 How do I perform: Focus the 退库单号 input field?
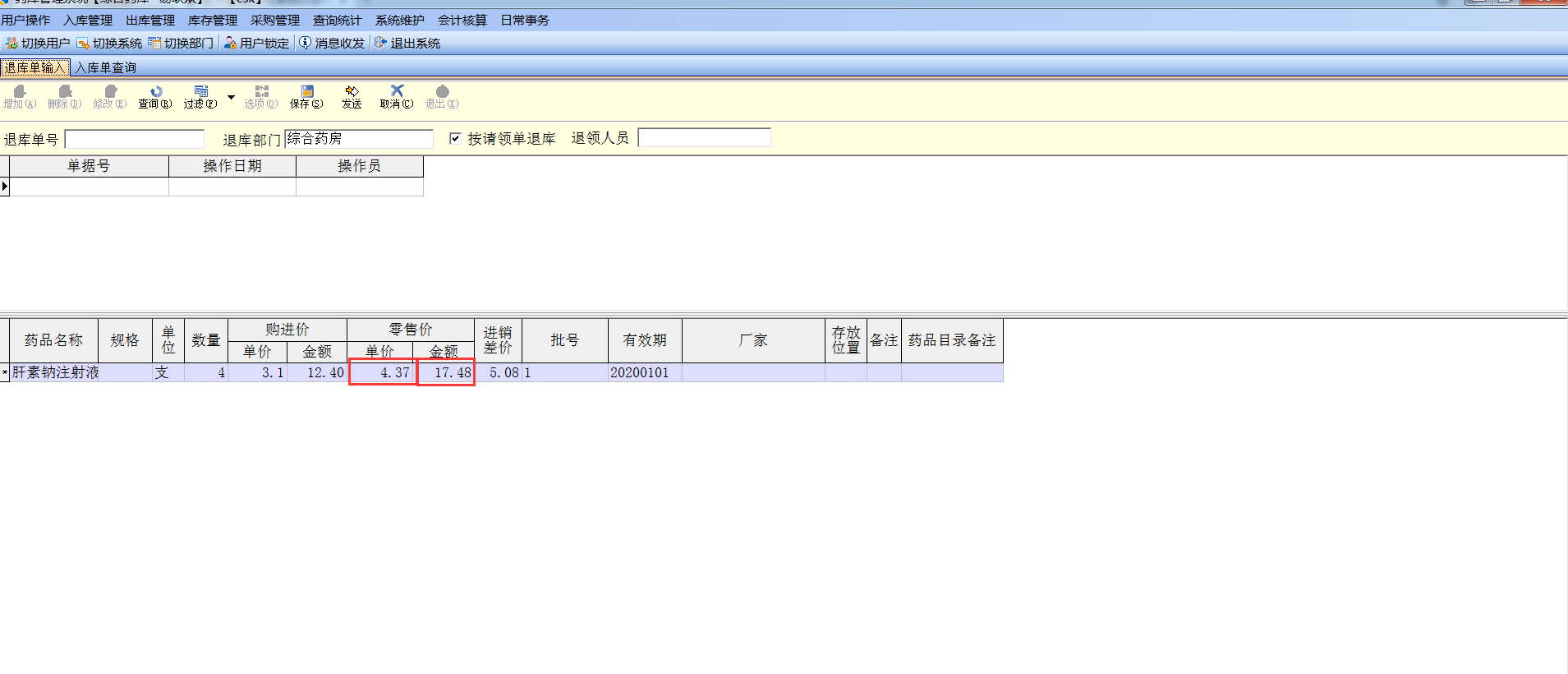(135, 139)
